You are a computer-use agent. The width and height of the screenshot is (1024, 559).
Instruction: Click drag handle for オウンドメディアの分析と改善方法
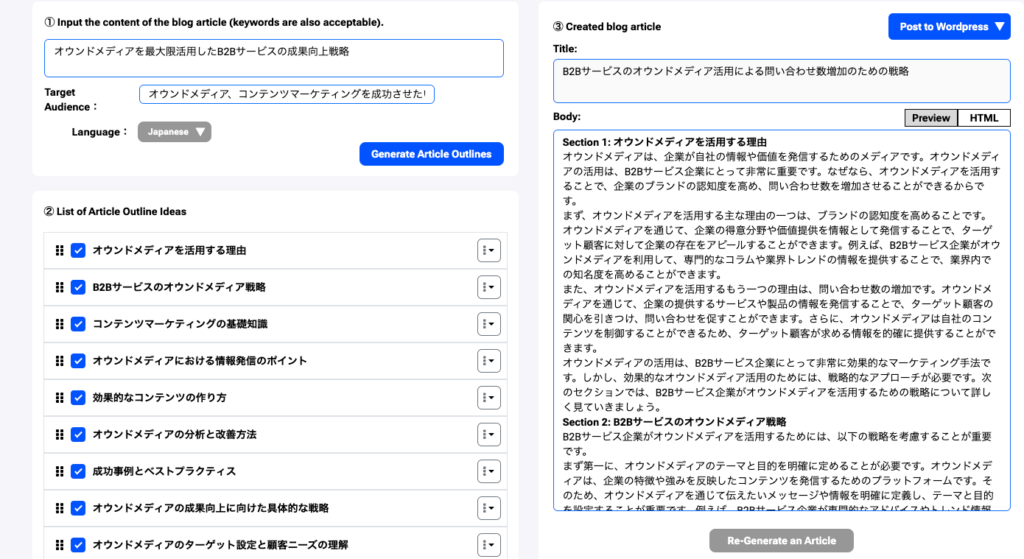click(59, 435)
